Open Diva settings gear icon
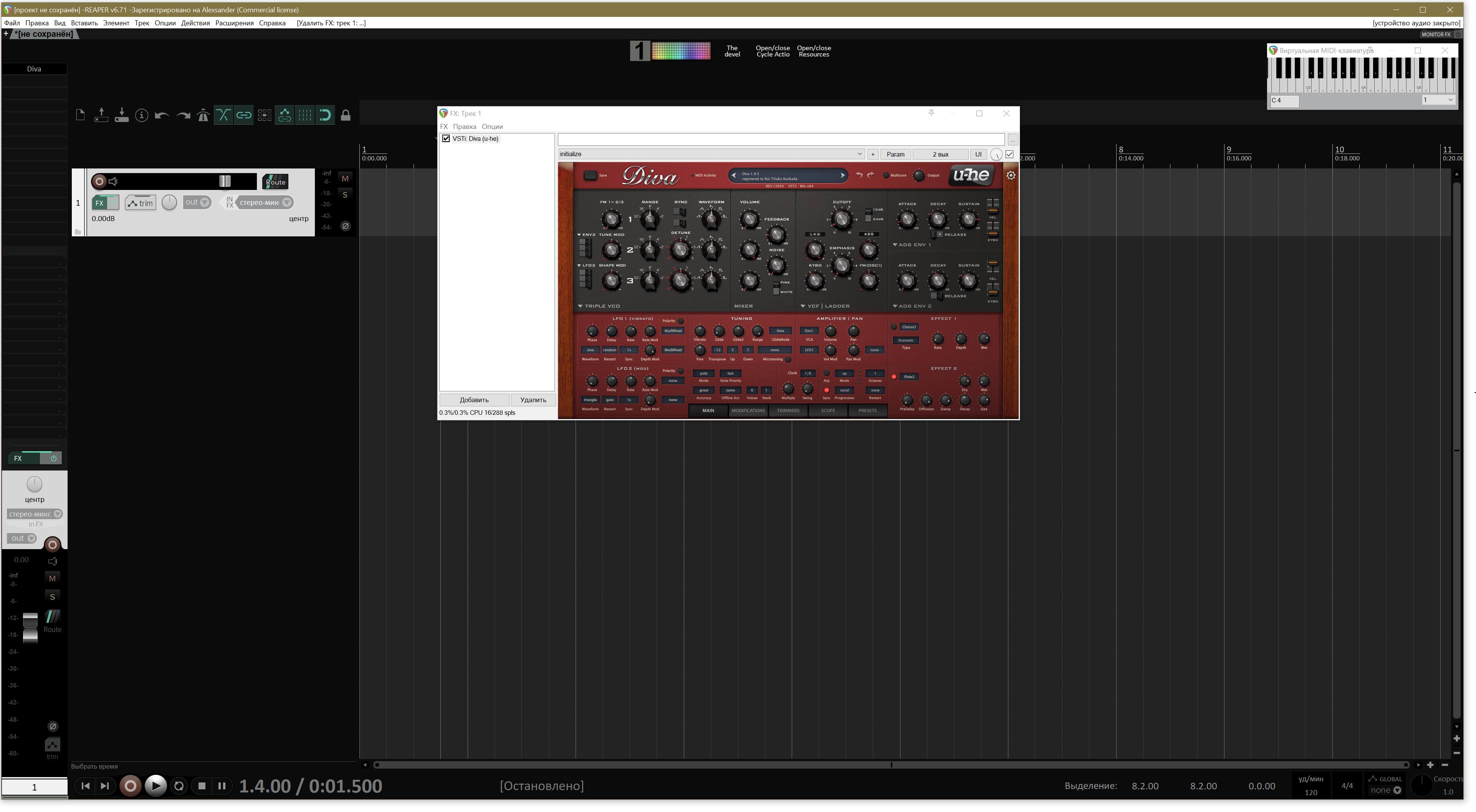1476x812 pixels. point(1011,176)
